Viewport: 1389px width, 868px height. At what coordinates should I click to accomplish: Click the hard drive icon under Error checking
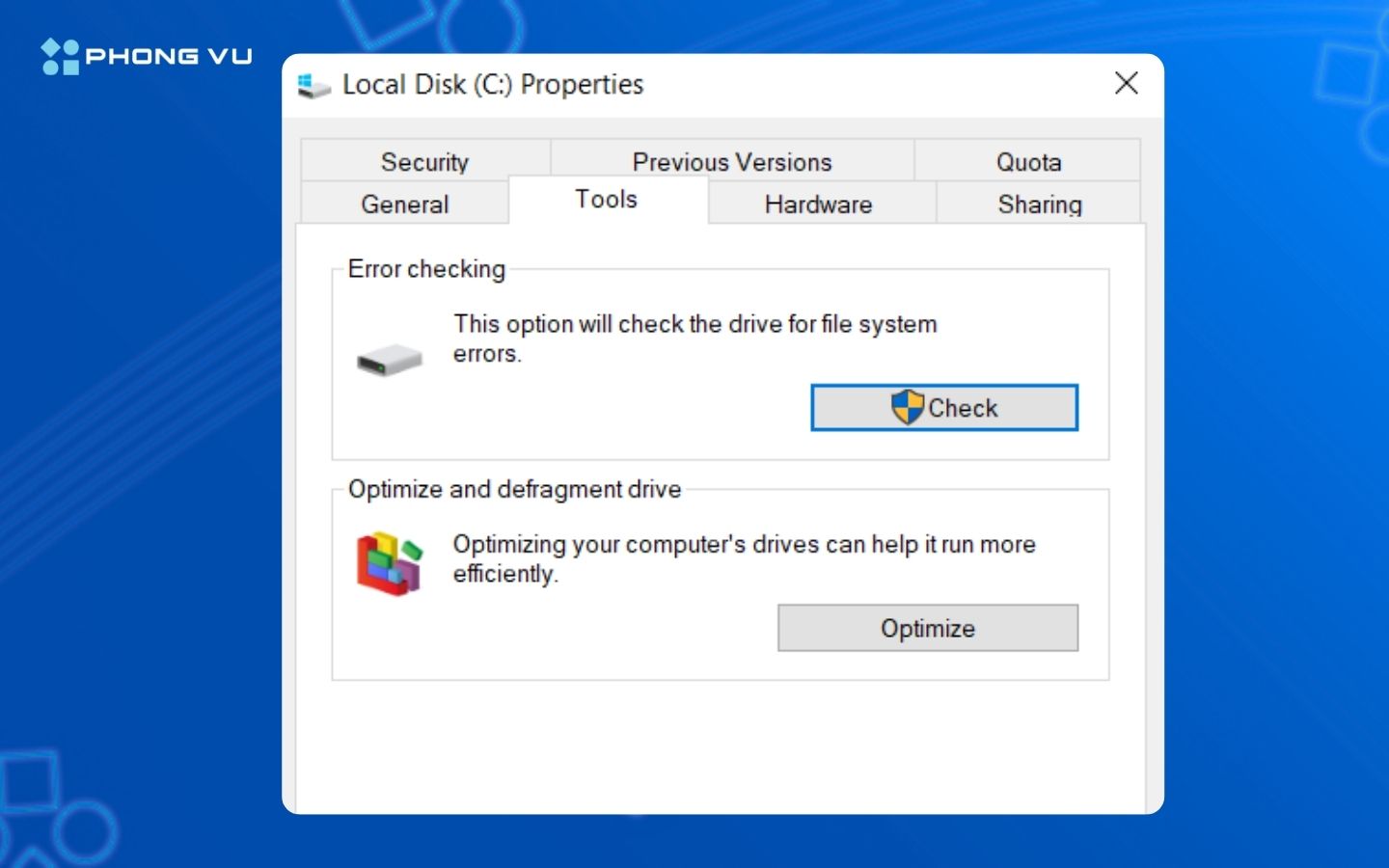click(390, 361)
